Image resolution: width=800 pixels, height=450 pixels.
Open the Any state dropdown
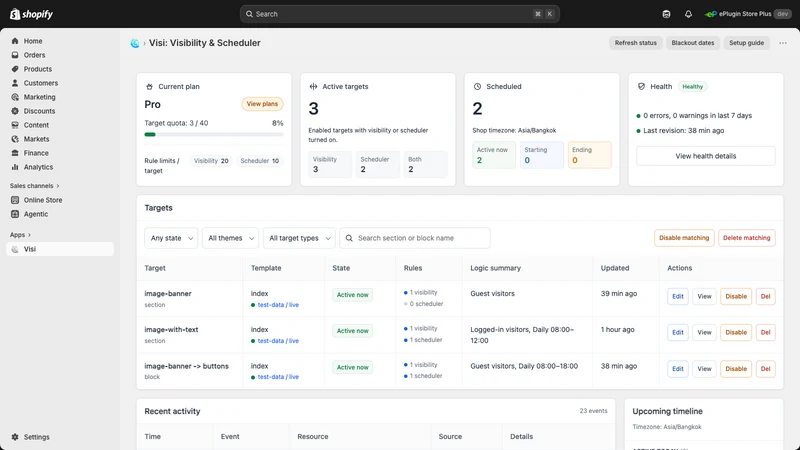click(x=171, y=238)
